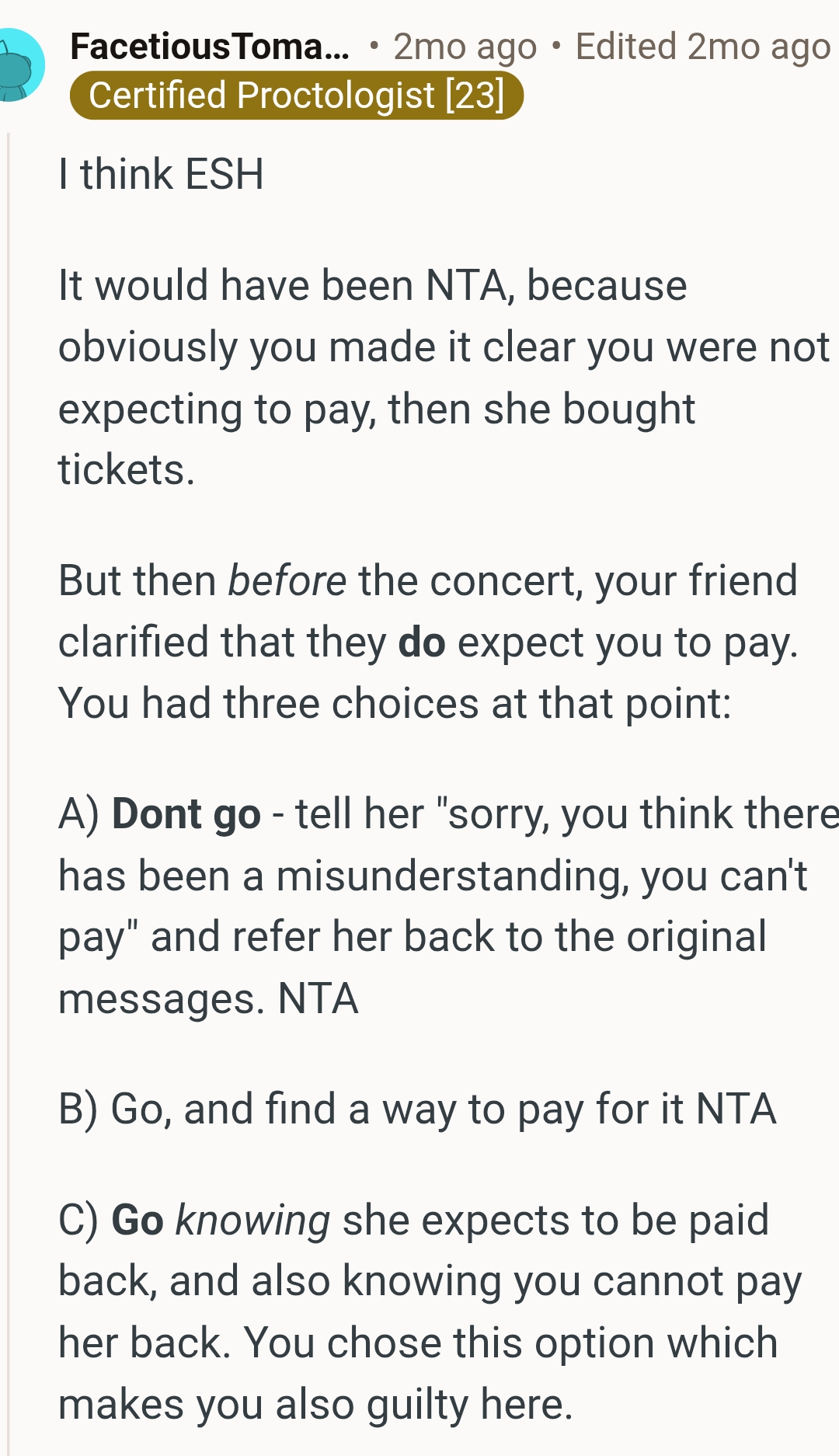Click the italic word "before"
Viewport: 839px width, 1456px height.
287,580
